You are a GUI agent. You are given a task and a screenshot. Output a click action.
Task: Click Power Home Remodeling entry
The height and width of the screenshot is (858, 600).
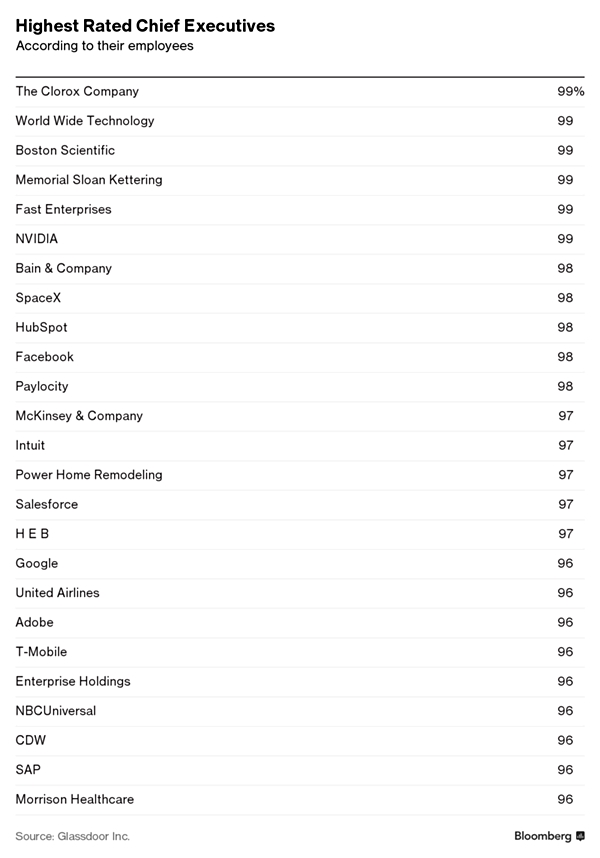click(x=89, y=475)
